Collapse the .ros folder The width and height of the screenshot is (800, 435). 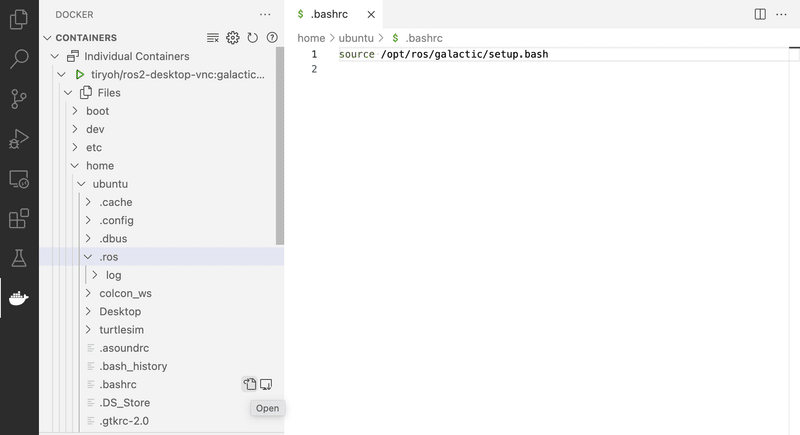point(88,257)
